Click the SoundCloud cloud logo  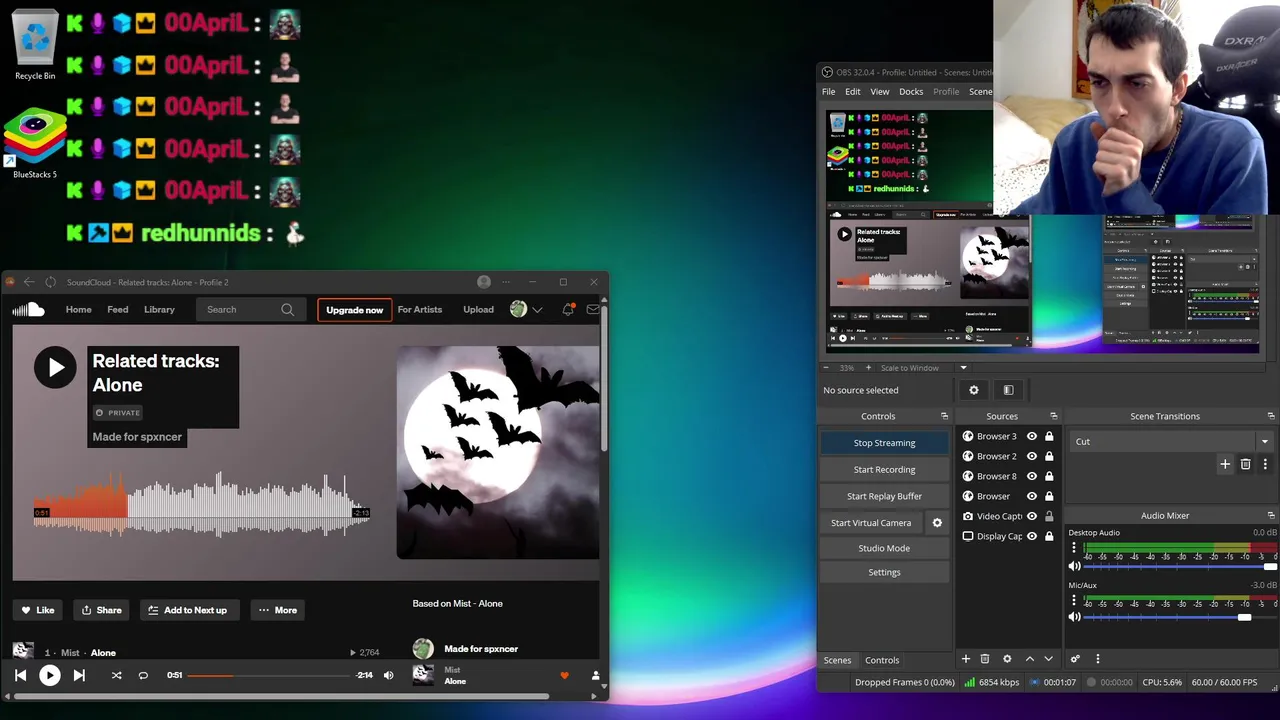pos(28,310)
